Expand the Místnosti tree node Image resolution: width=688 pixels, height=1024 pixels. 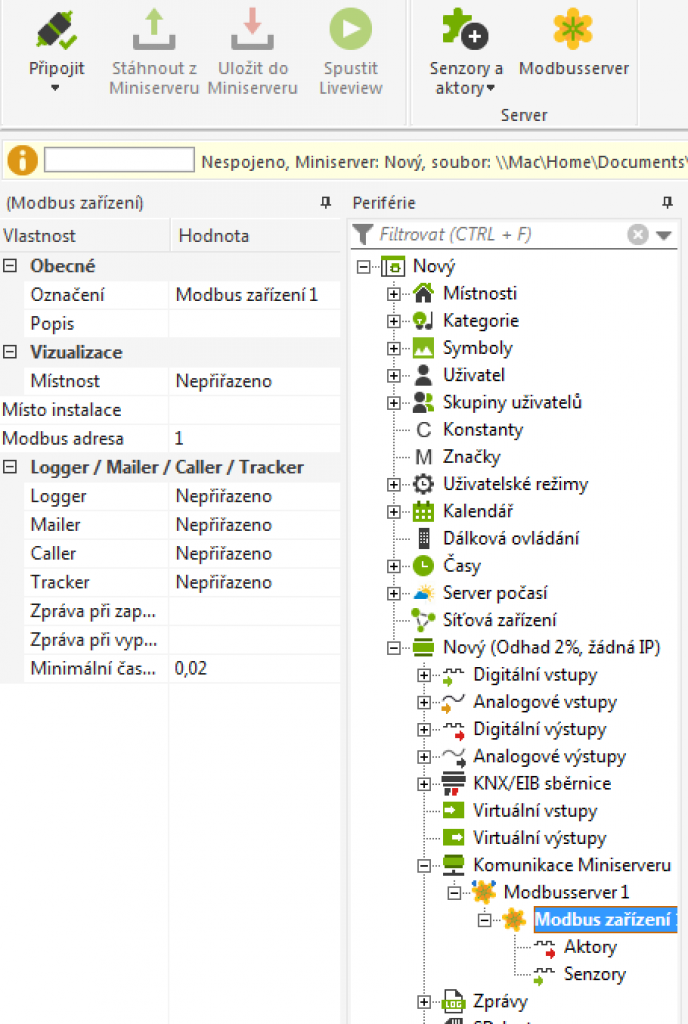click(393, 294)
